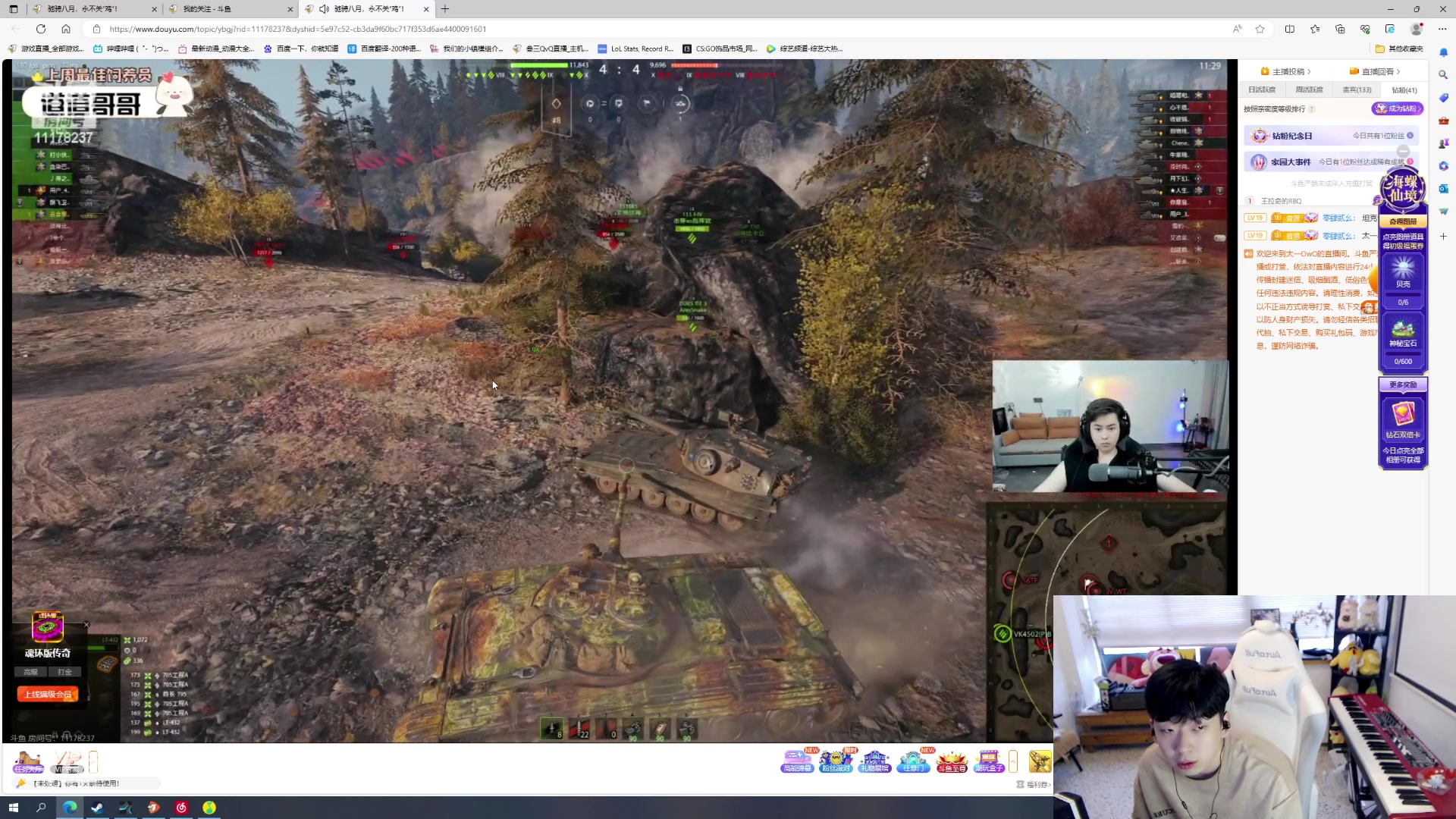This screenshot has width=1456, height=819.
Task: Open Steam from the Windows taskbar
Action: coord(97,808)
